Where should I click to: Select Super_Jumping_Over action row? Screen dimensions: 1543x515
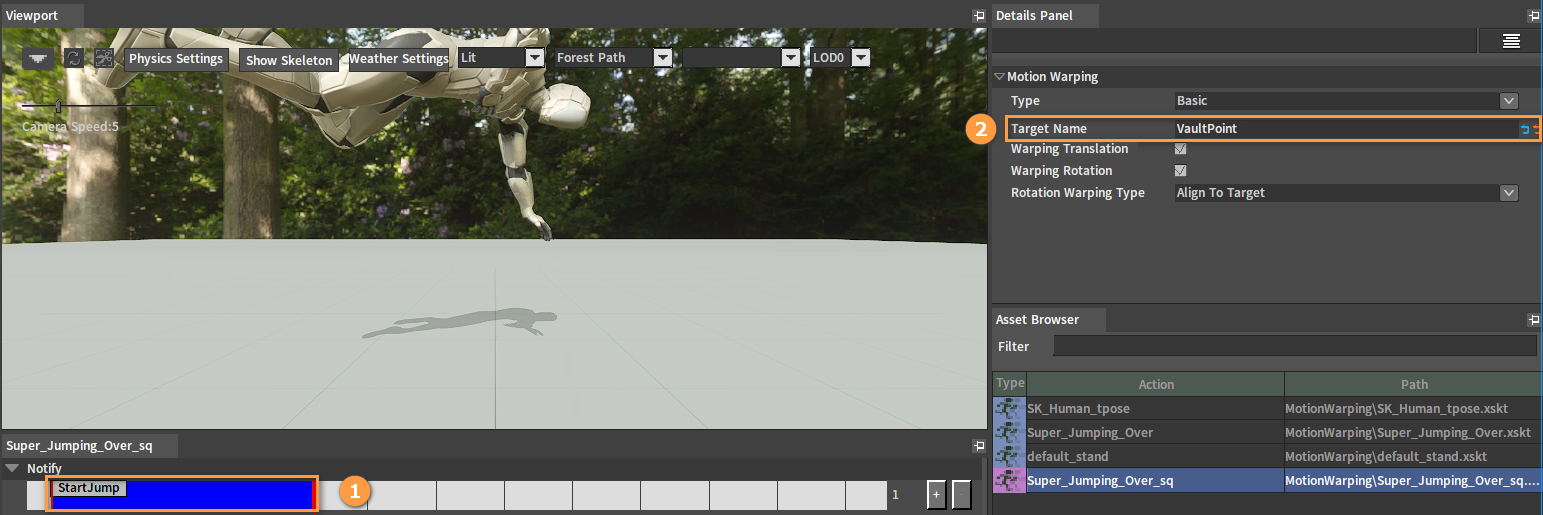(1155, 432)
